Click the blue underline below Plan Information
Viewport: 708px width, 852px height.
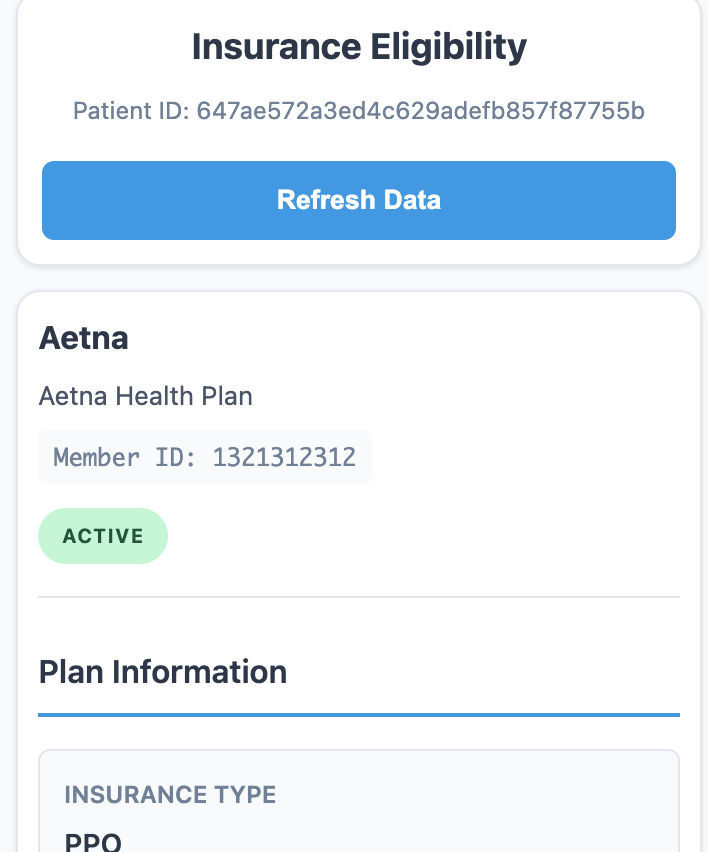pyautogui.click(x=358, y=715)
